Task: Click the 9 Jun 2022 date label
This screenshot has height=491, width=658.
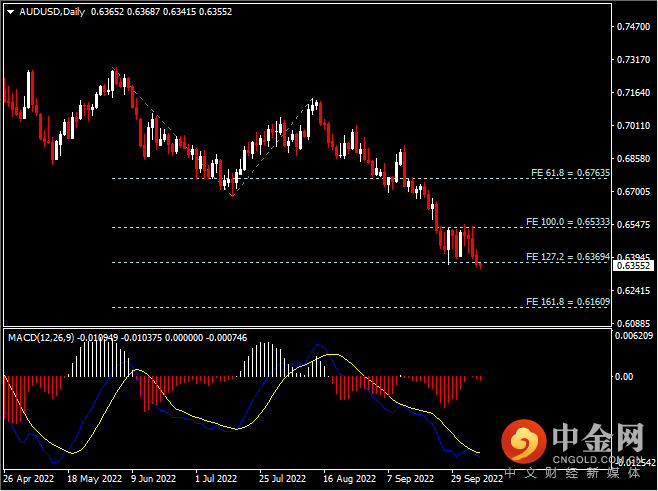Action: click(154, 478)
